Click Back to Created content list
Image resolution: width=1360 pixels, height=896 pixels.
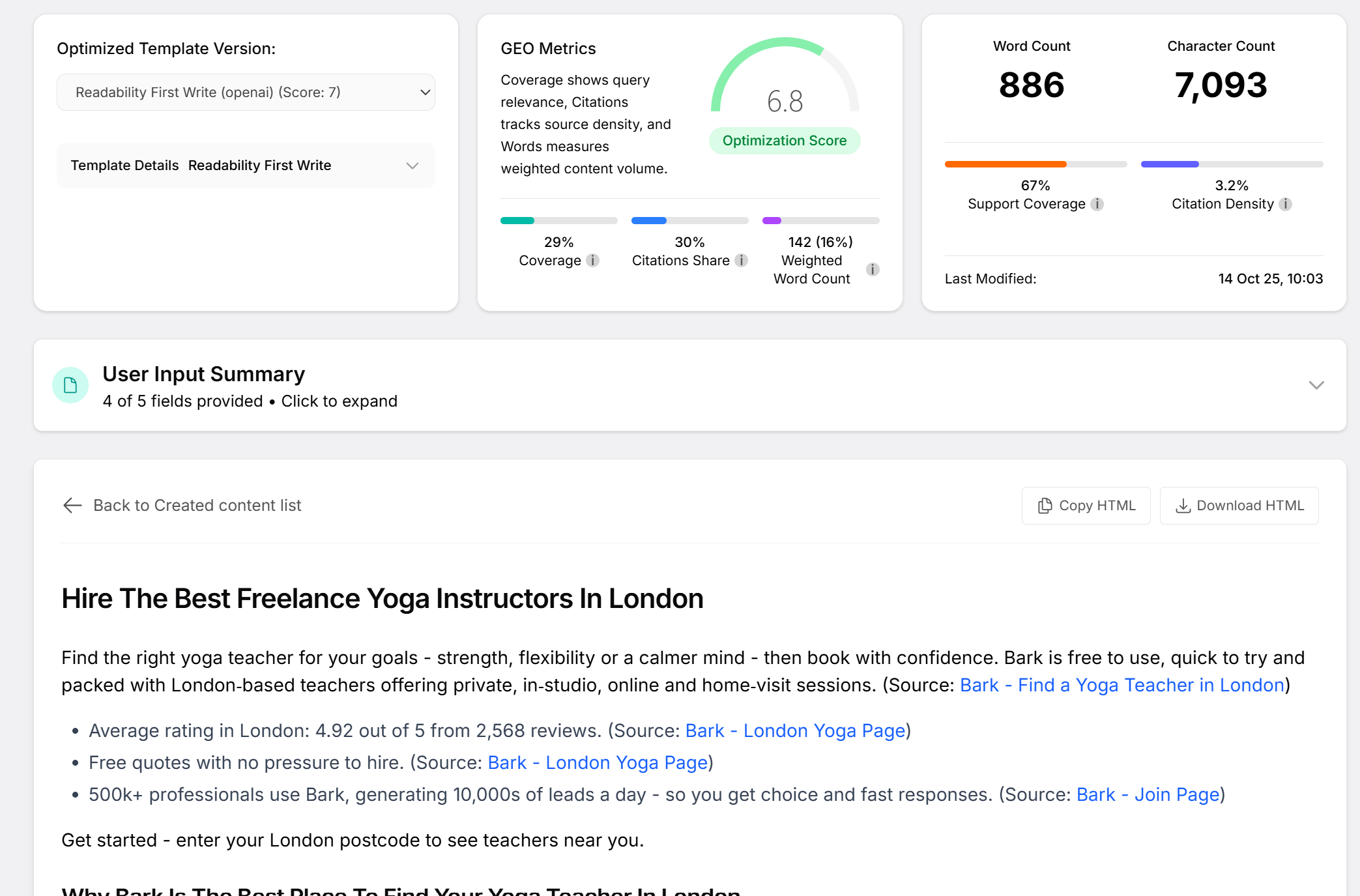click(x=197, y=505)
